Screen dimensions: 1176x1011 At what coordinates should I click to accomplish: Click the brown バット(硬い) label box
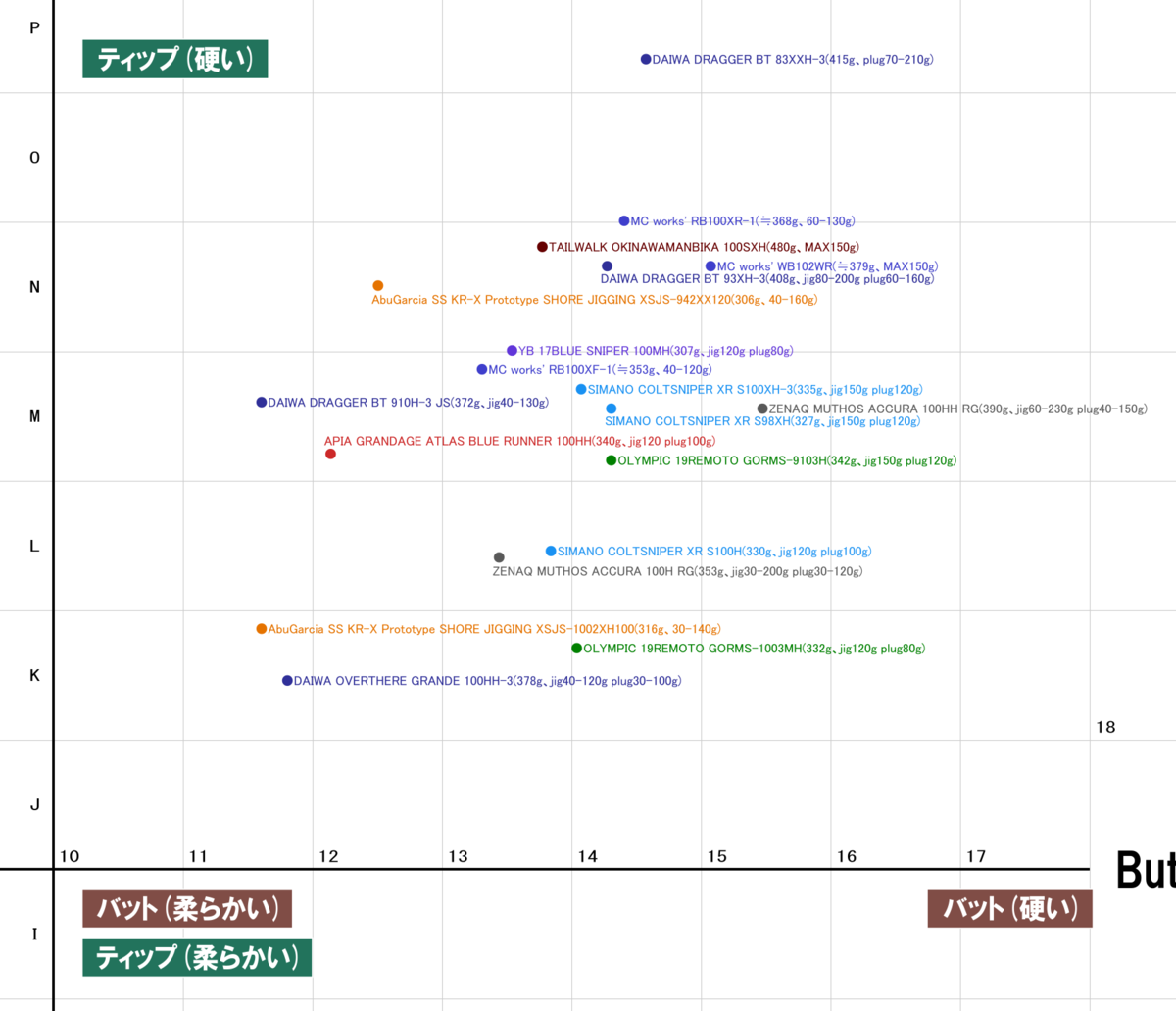click(1009, 908)
